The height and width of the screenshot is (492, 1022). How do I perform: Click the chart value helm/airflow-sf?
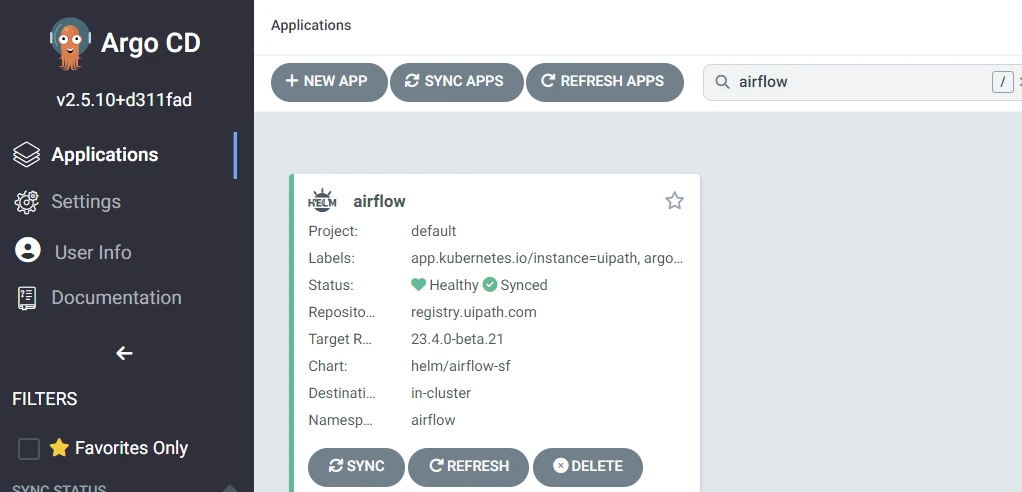click(x=460, y=366)
